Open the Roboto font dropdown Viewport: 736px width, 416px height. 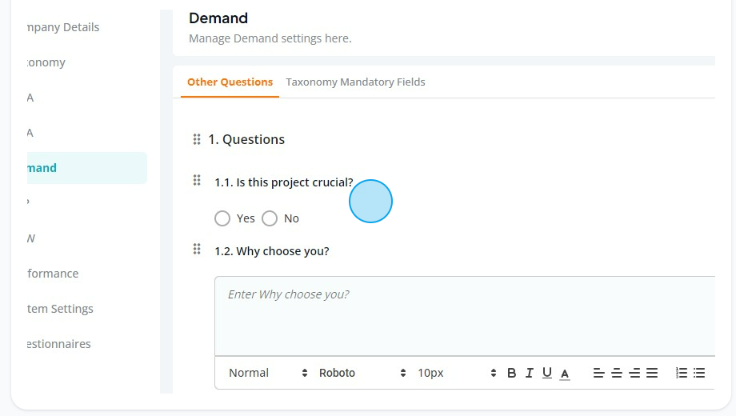[x=362, y=373]
